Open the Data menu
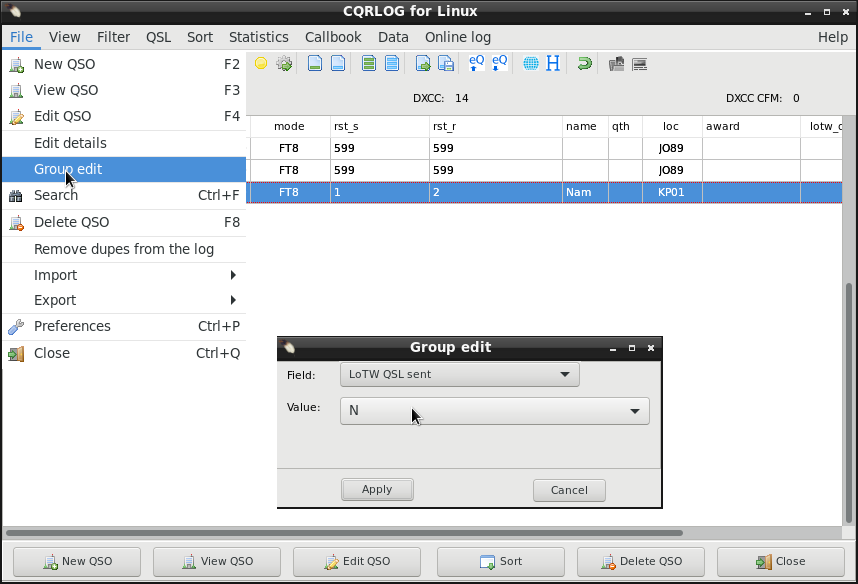 tap(393, 37)
